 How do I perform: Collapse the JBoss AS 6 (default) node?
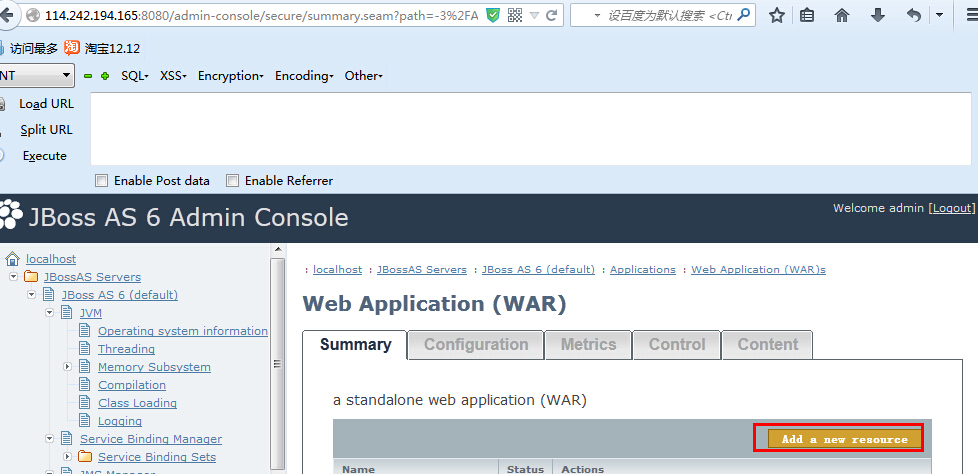[x=31, y=294]
